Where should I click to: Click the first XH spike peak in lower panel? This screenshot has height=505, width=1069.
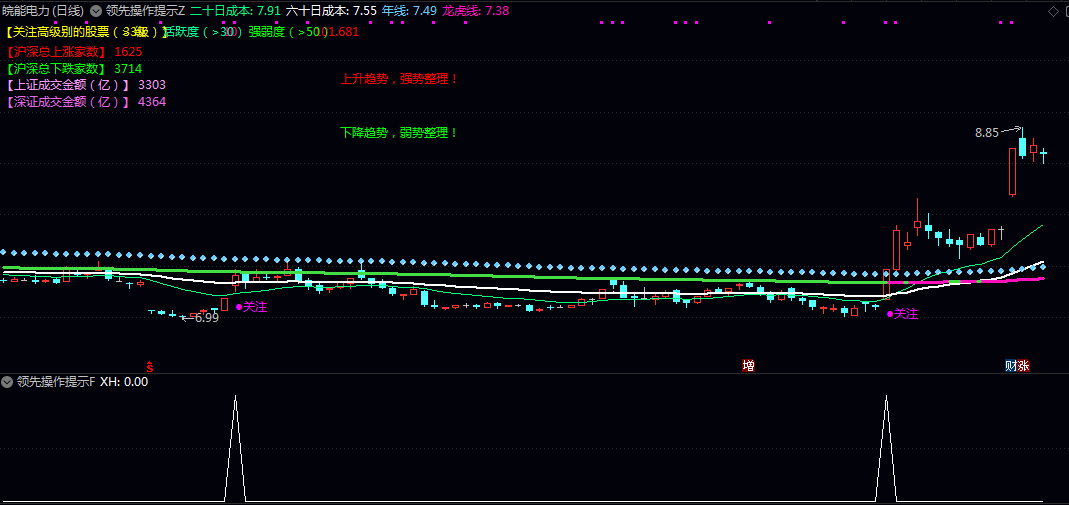(235, 397)
